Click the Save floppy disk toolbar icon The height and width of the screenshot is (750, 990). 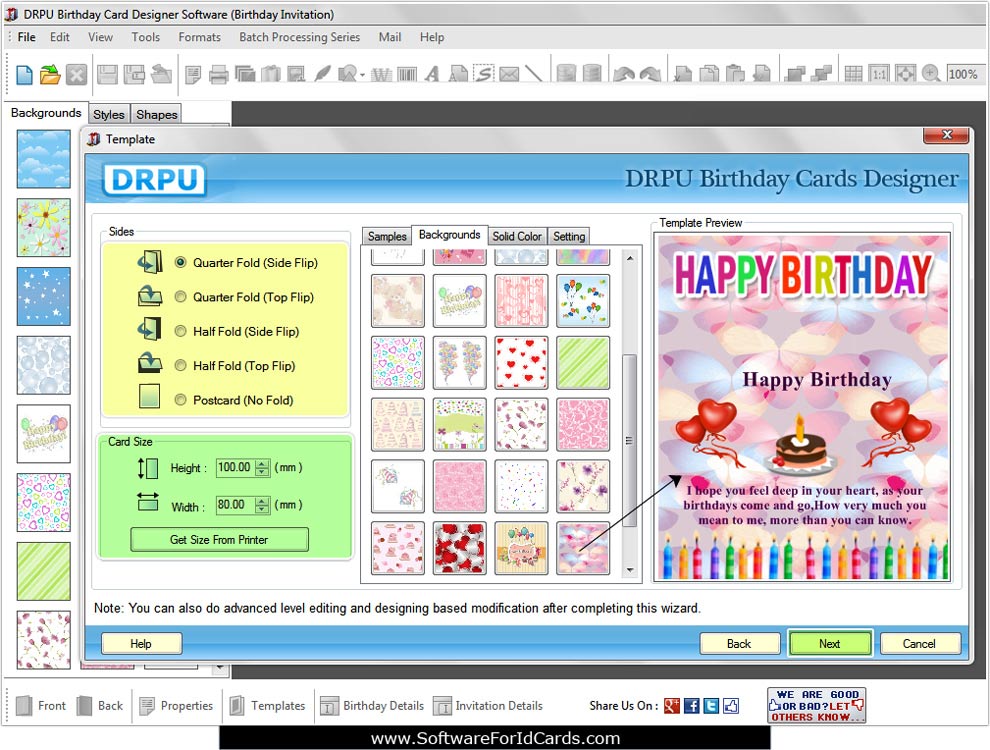point(107,74)
